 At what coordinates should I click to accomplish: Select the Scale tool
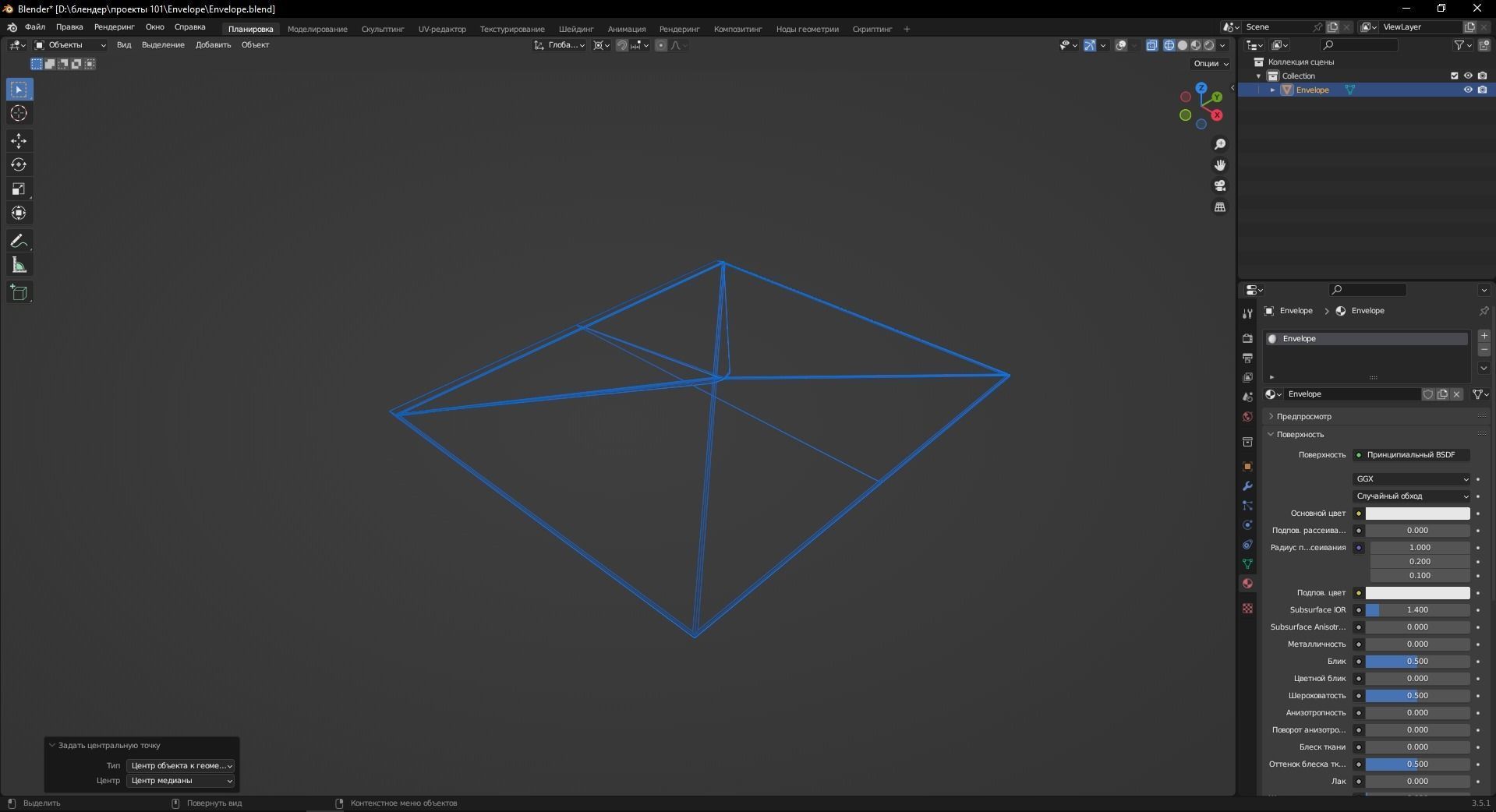pyautogui.click(x=19, y=189)
